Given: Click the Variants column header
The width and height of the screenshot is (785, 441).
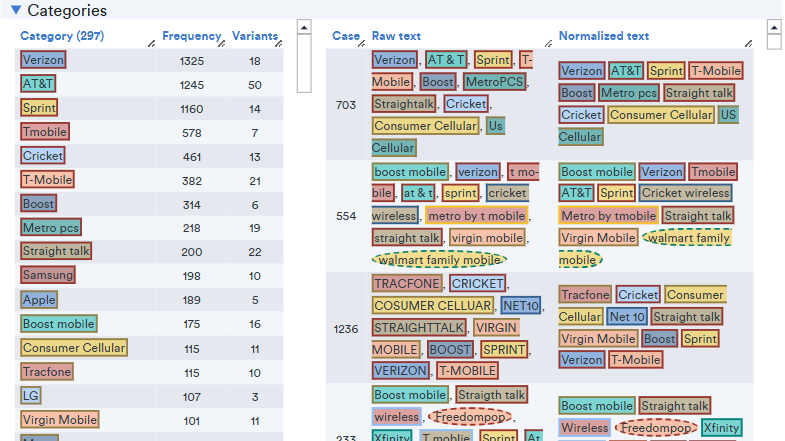Looking at the screenshot, I should point(254,36).
